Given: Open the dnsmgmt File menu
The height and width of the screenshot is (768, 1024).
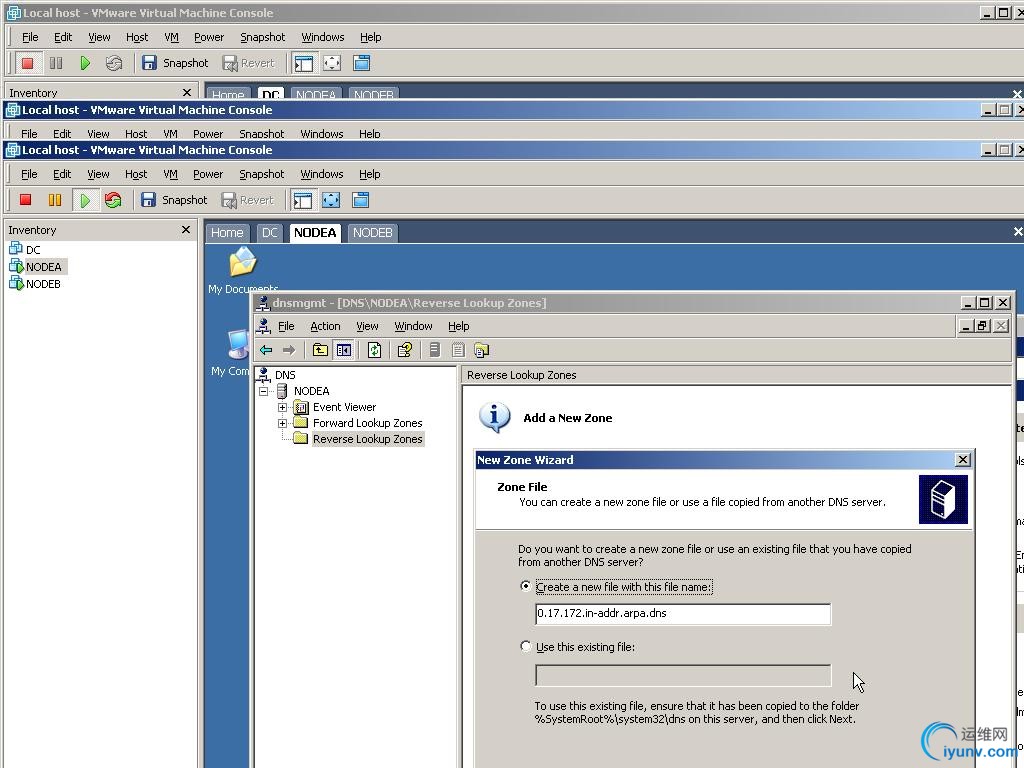Looking at the screenshot, I should click(x=286, y=326).
